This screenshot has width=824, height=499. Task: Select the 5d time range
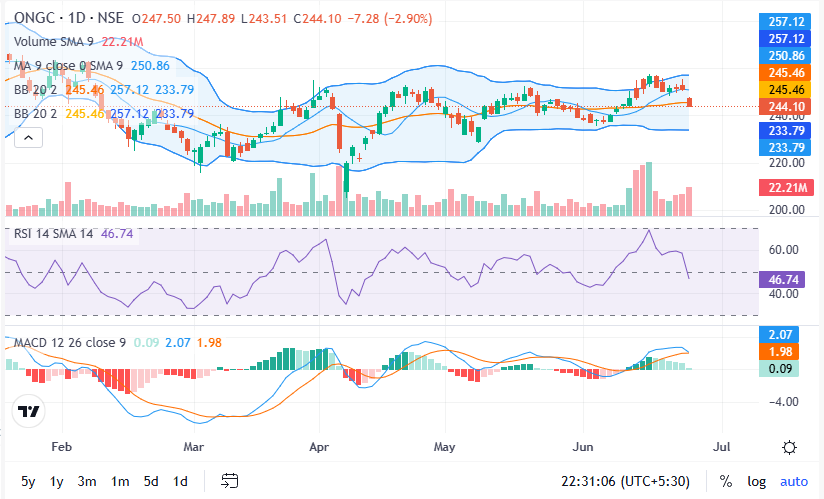pos(151,481)
